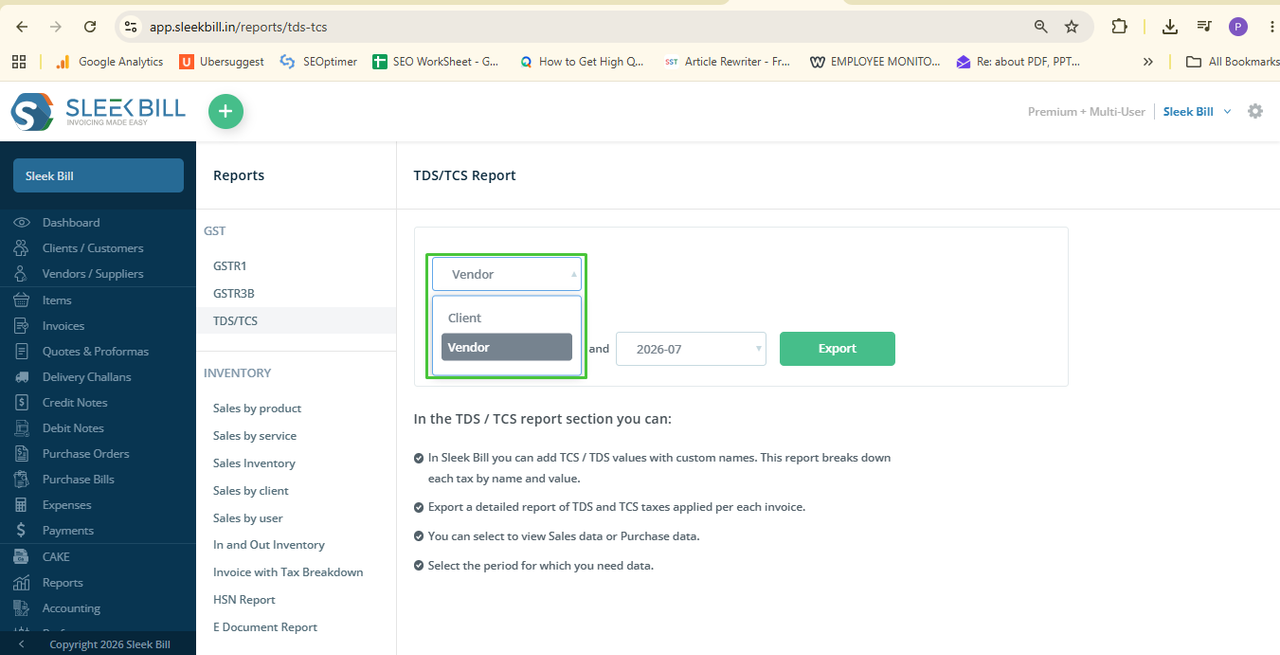Collapse the sidebar with the bottom-left chevron

pyautogui.click(x=22, y=644)
